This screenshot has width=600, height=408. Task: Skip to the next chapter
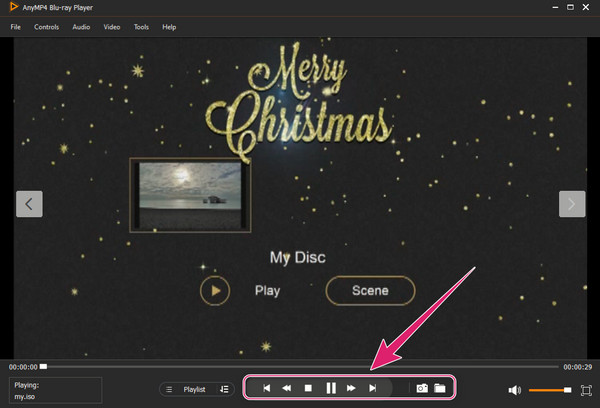pos(372,388)
